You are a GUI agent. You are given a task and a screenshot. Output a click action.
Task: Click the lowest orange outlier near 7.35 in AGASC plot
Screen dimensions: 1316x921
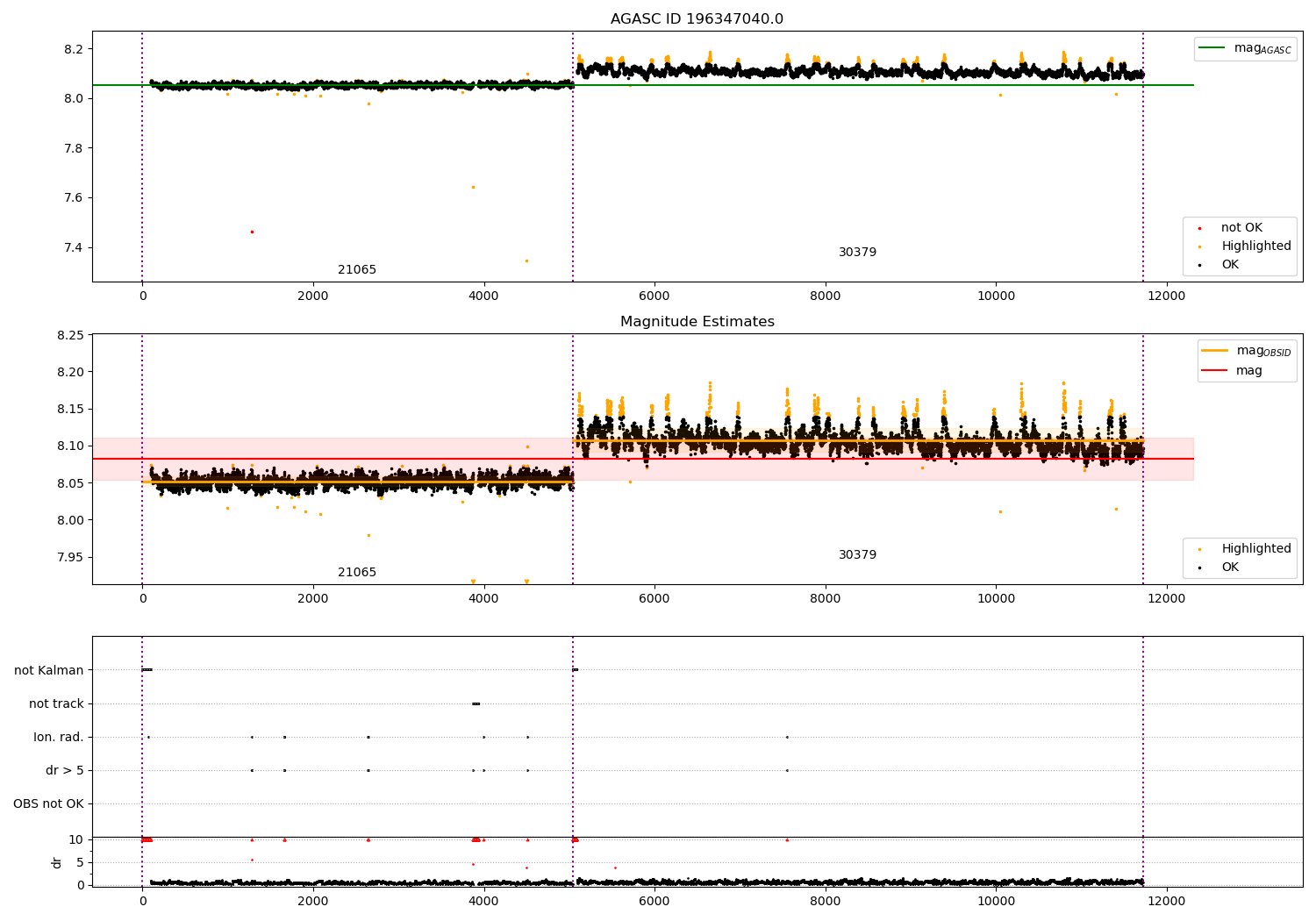coord(526,261)
